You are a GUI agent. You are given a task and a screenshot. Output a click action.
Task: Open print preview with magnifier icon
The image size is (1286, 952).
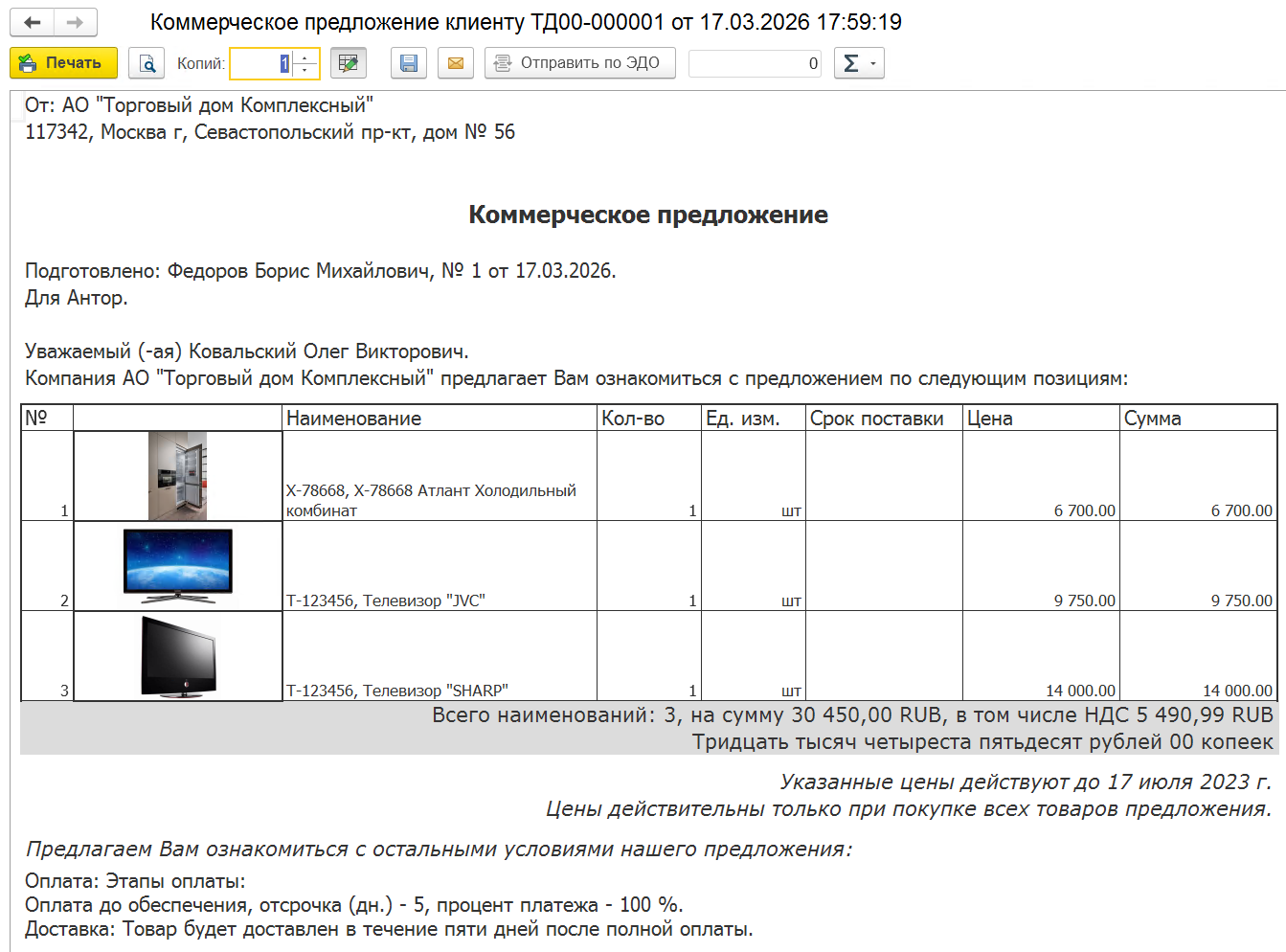147,63
